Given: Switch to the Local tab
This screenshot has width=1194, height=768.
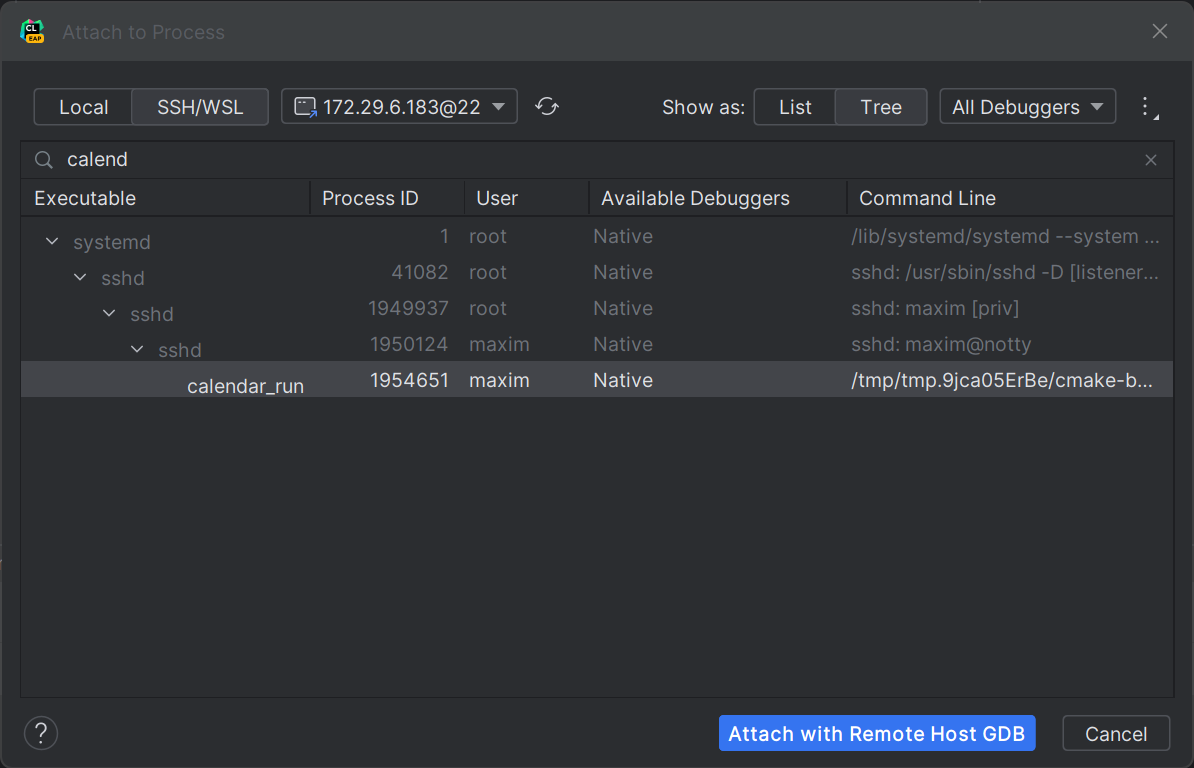Looking at the screenshot, I should [83, 107].
